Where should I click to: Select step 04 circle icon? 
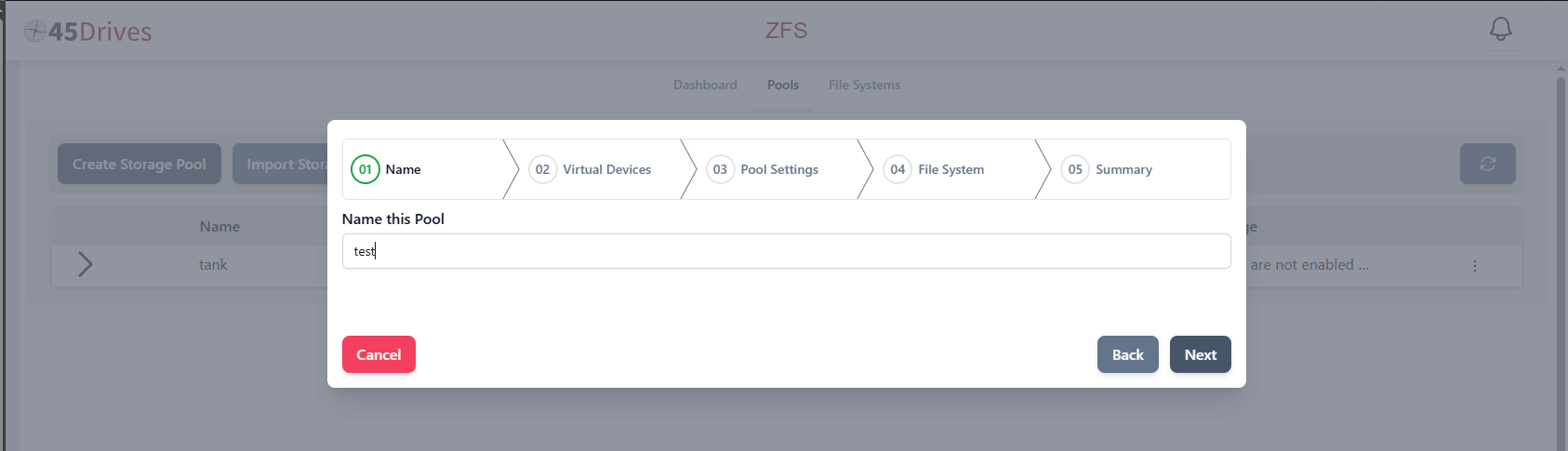tap(897, 169)
